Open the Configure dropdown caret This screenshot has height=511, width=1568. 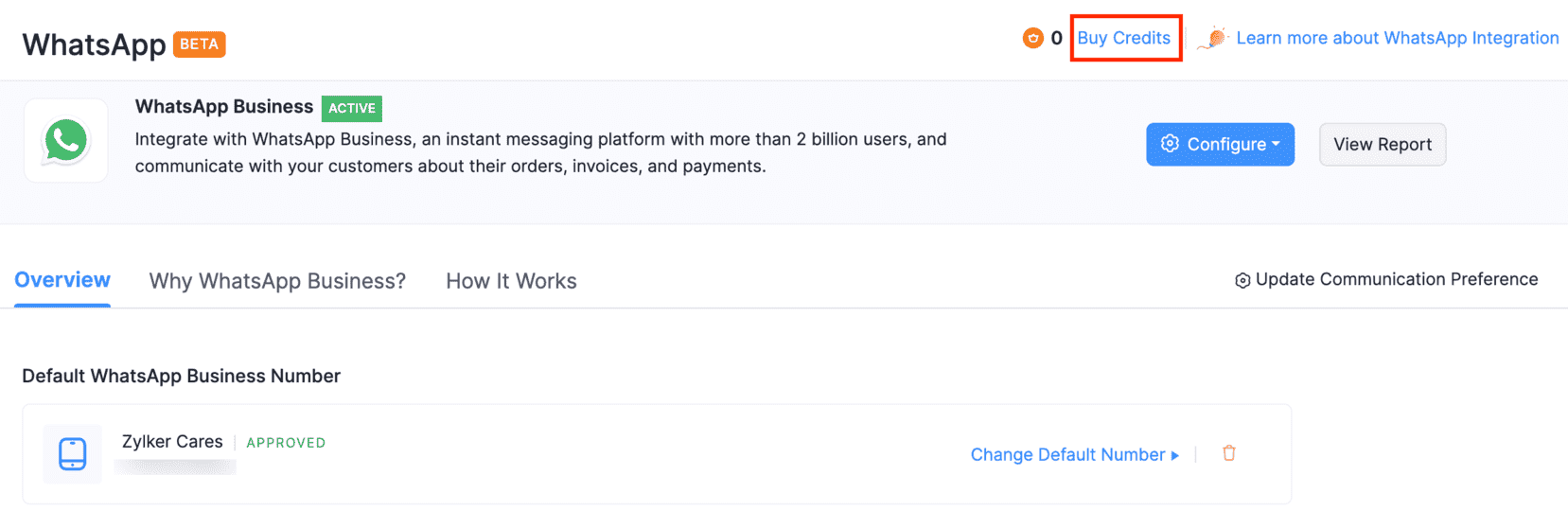1276,144
